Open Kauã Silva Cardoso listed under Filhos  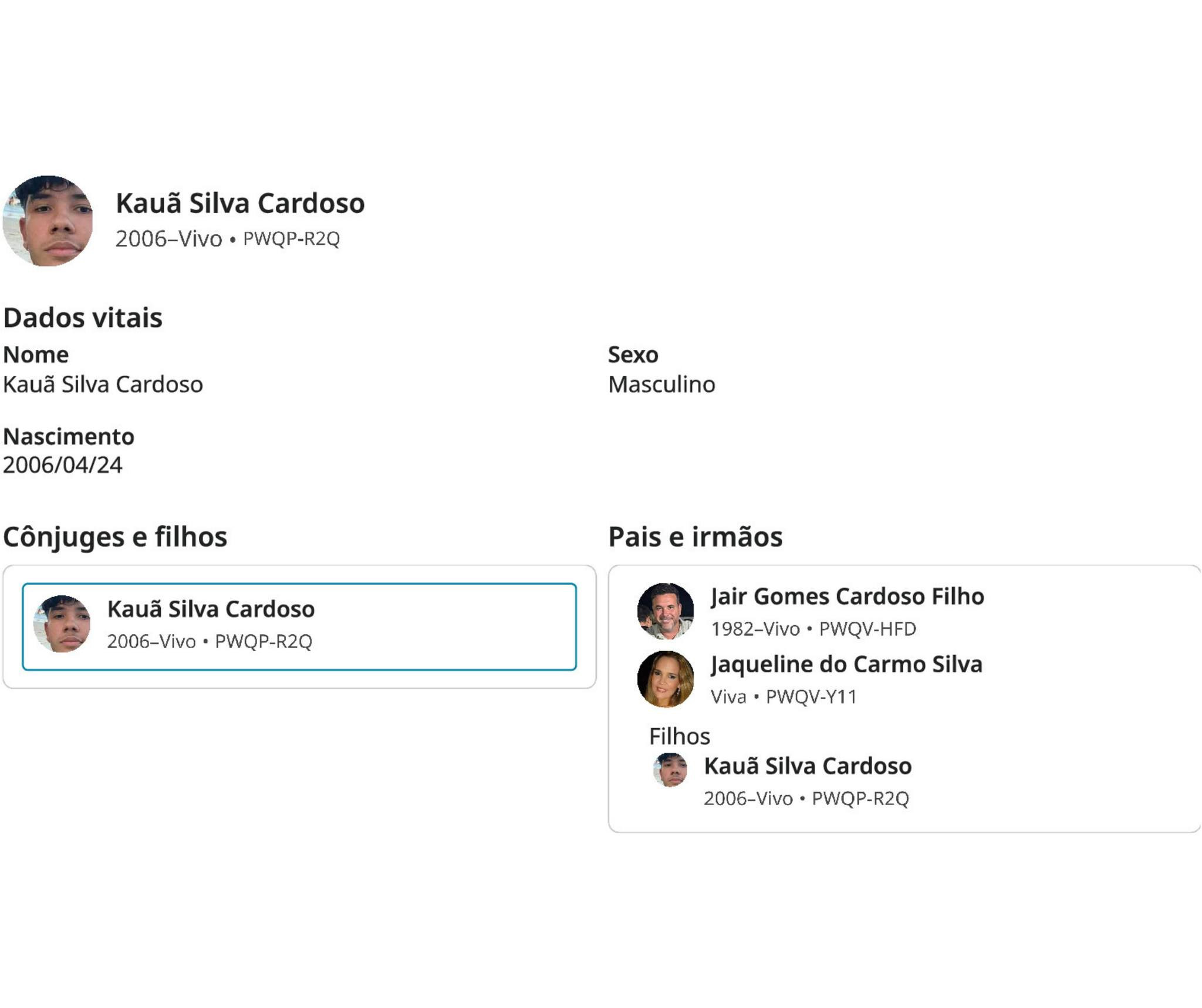pos(808,766)
